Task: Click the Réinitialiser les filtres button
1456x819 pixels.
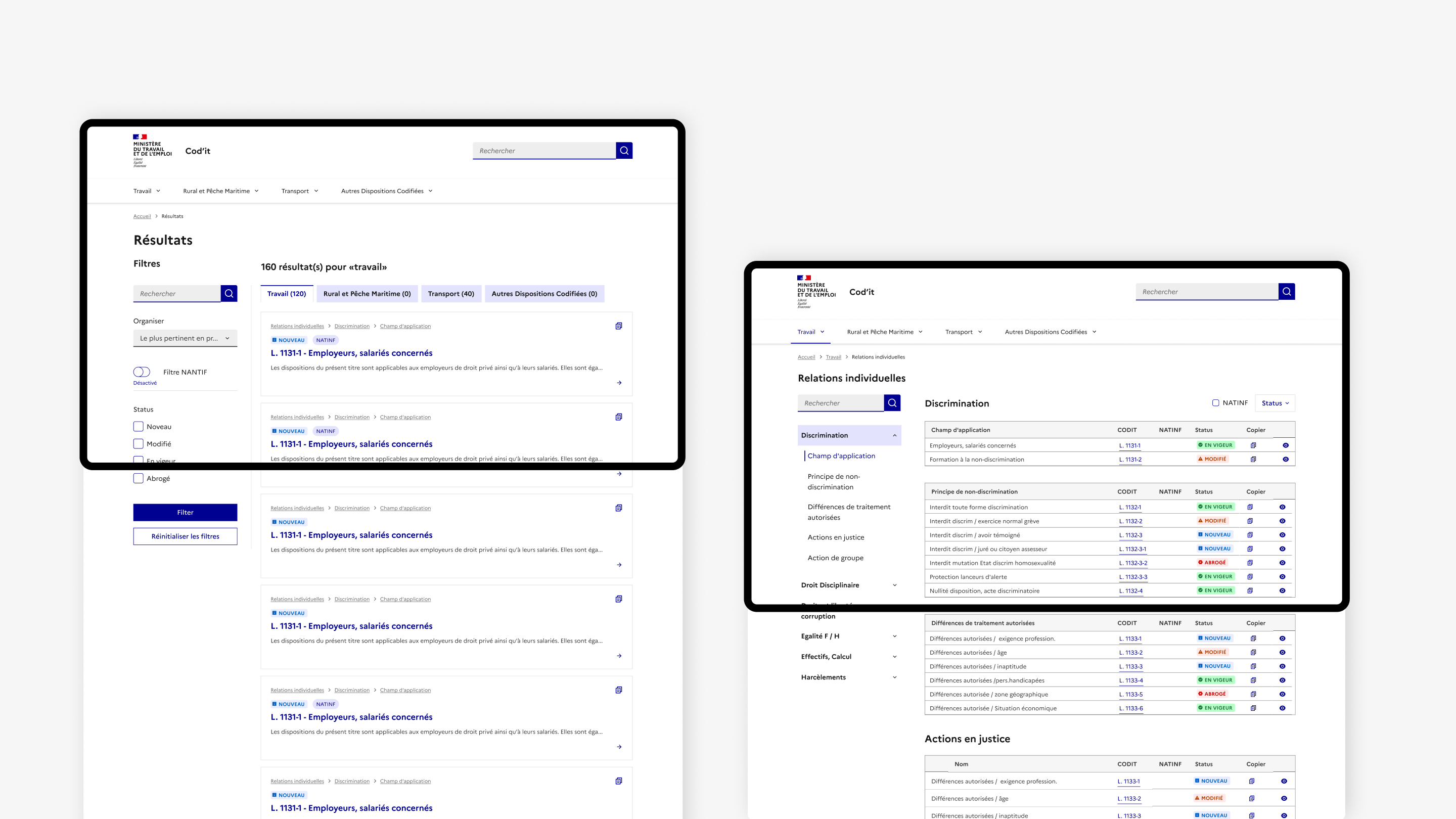Action: (x=186, y=536)
